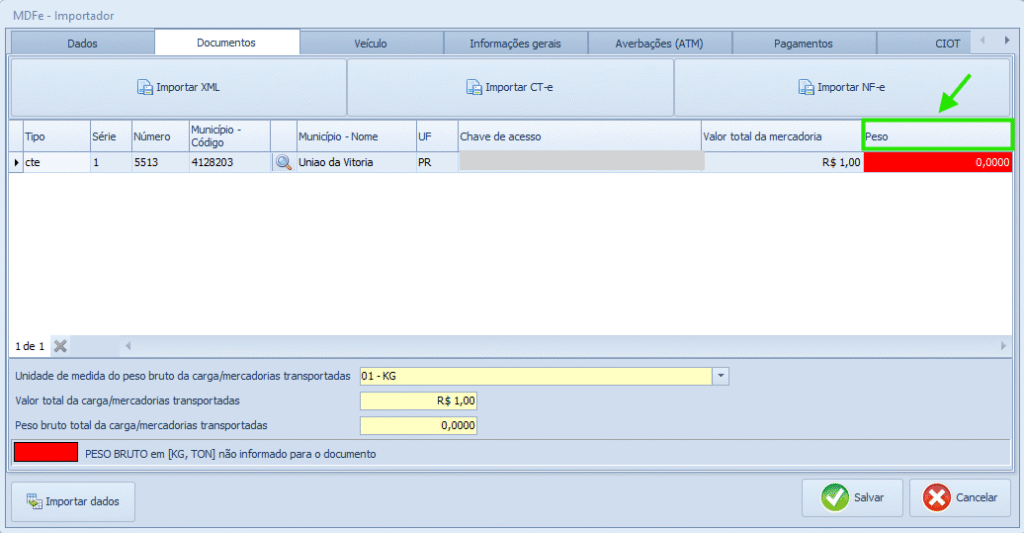Open the Pagamentos tab
The height and width of the screenshot is (533, 1024).
point(803,43)
